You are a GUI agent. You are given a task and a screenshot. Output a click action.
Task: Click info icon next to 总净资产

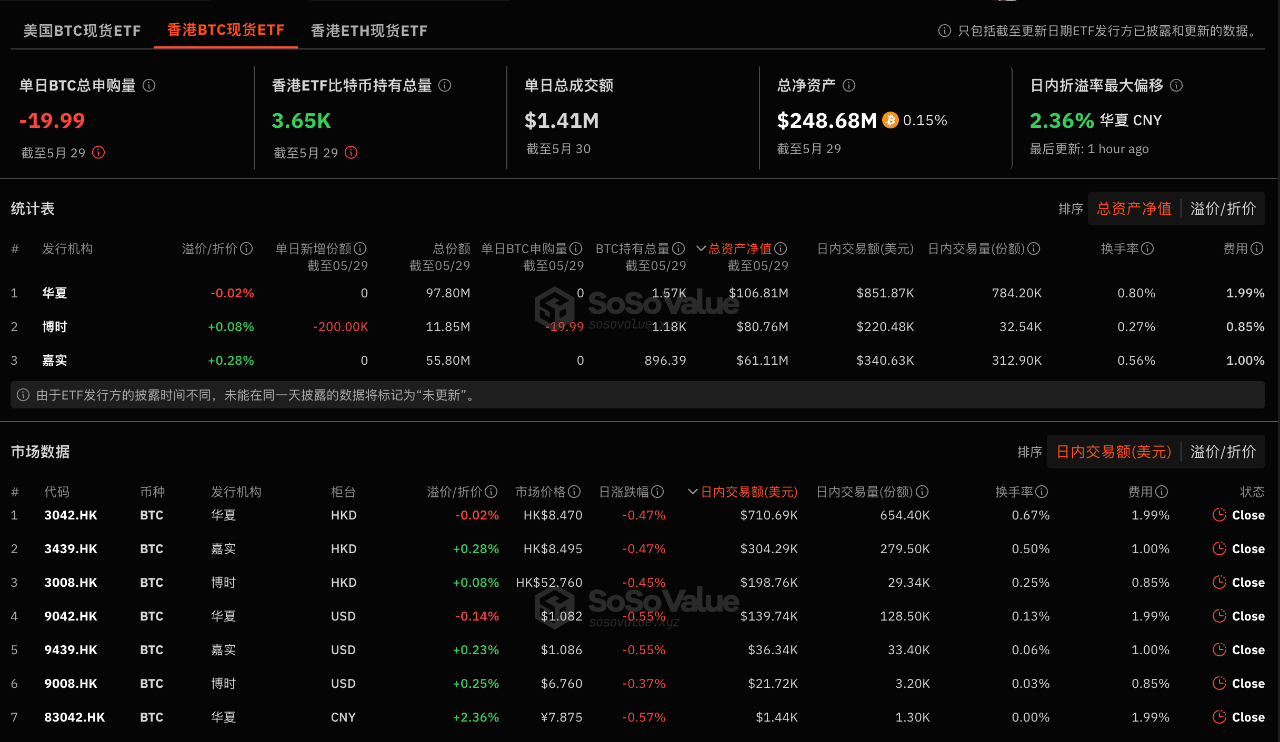click(849, 86)
